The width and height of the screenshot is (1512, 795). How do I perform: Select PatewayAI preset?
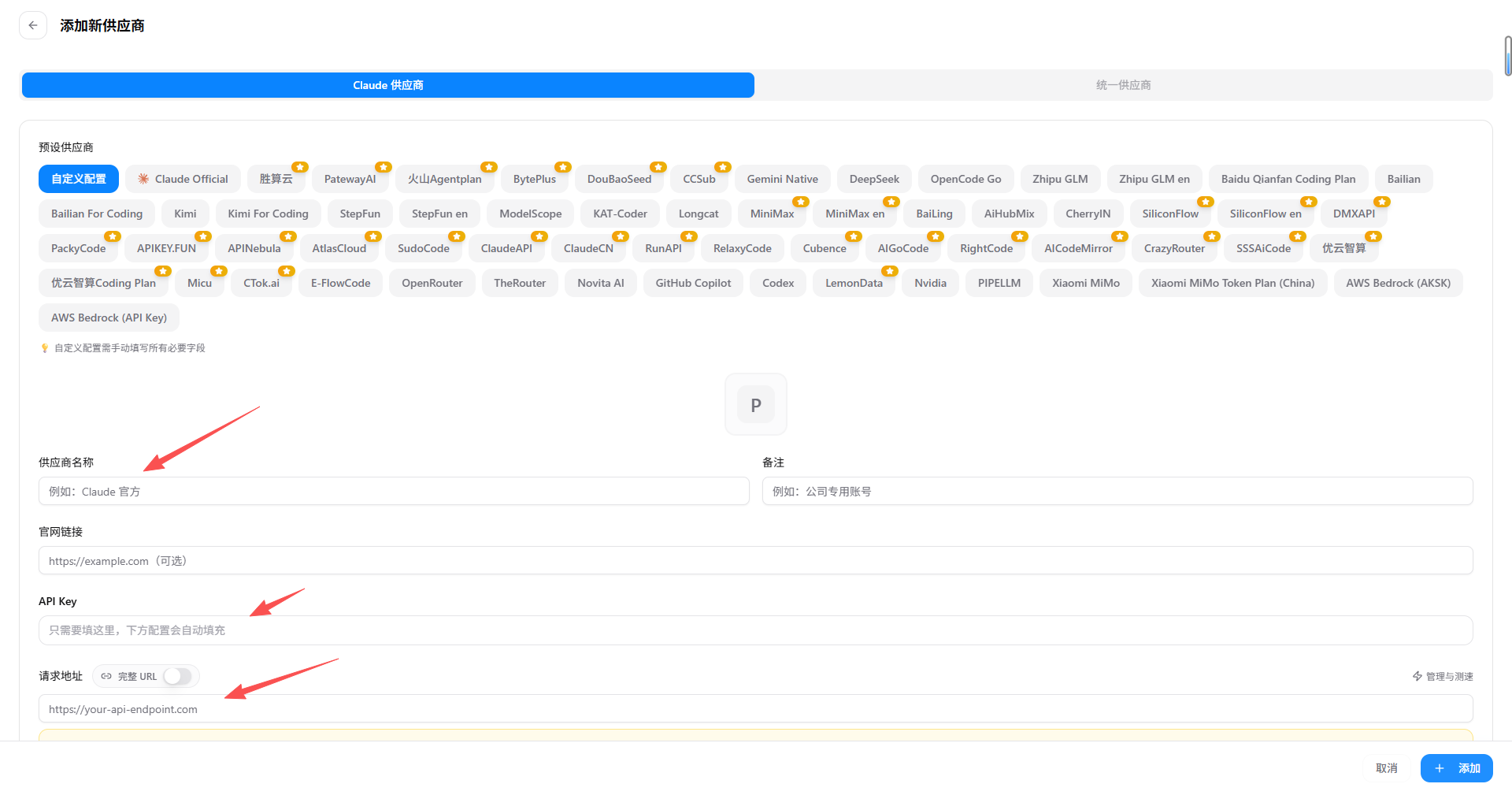click(350, 179)
